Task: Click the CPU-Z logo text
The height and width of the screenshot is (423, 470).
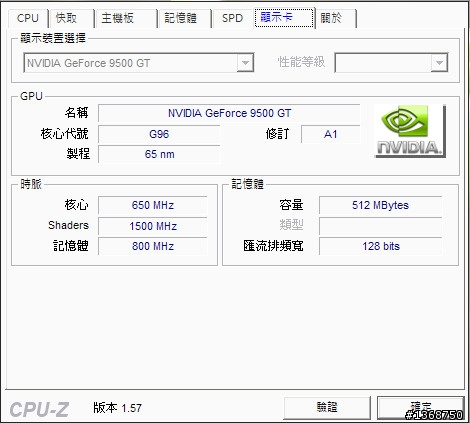Action: (x=39, y=409)
